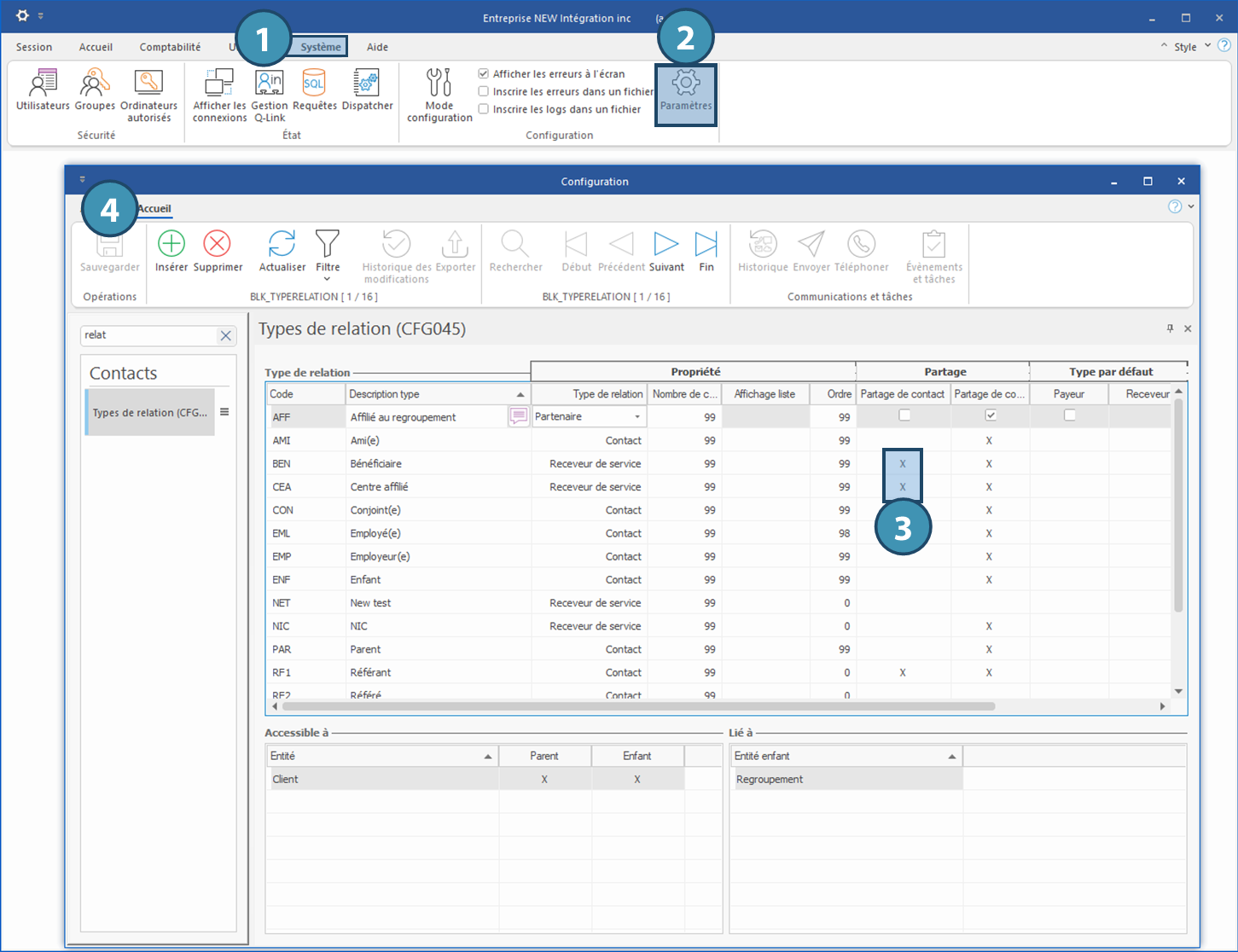Open Type de relation Partenaire dropdown
Image resolution: width=1238 pixels, height=952 pixels.
click(x=636, y=417)
